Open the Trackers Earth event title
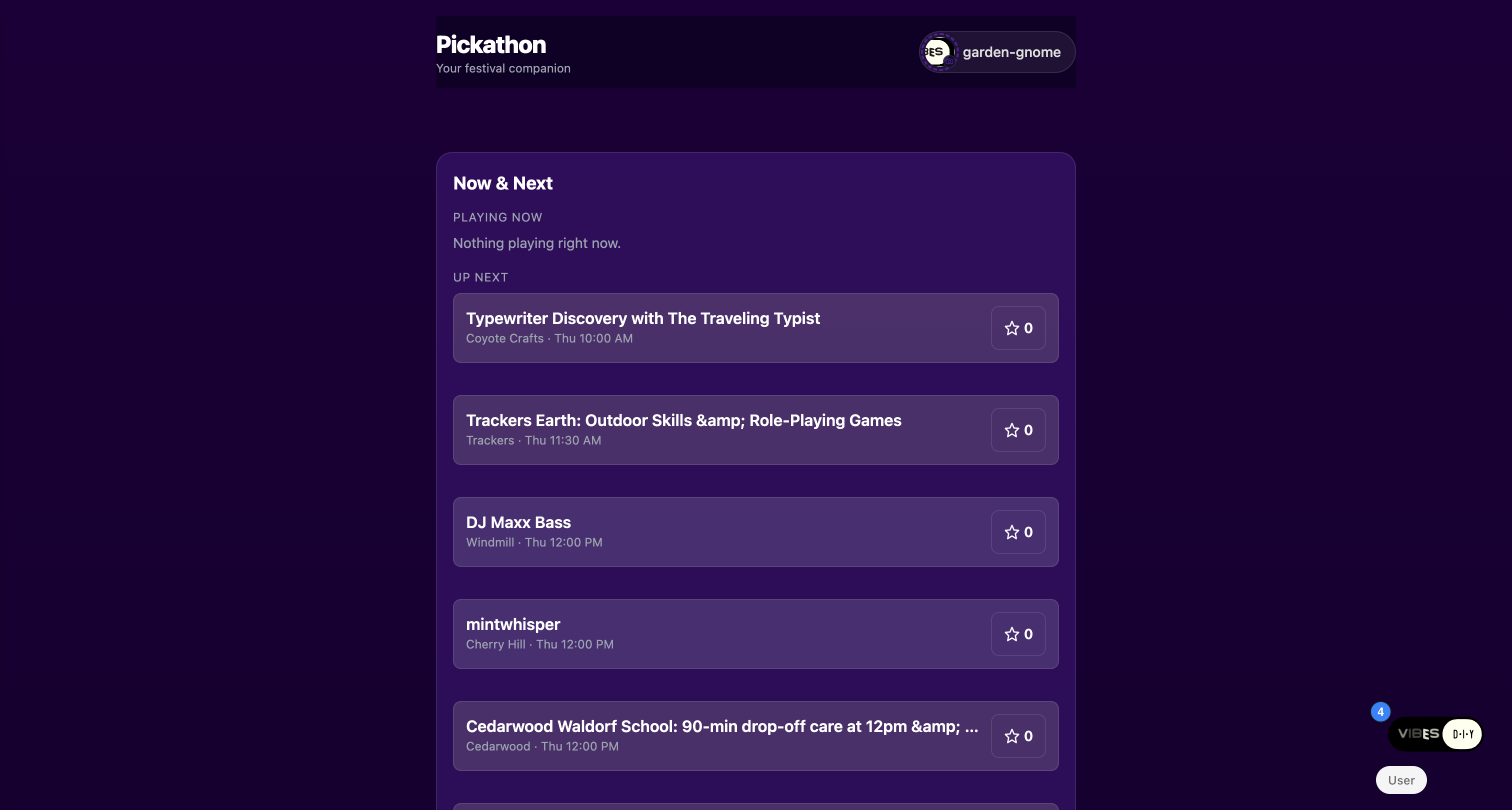 [x=683, y=420]
